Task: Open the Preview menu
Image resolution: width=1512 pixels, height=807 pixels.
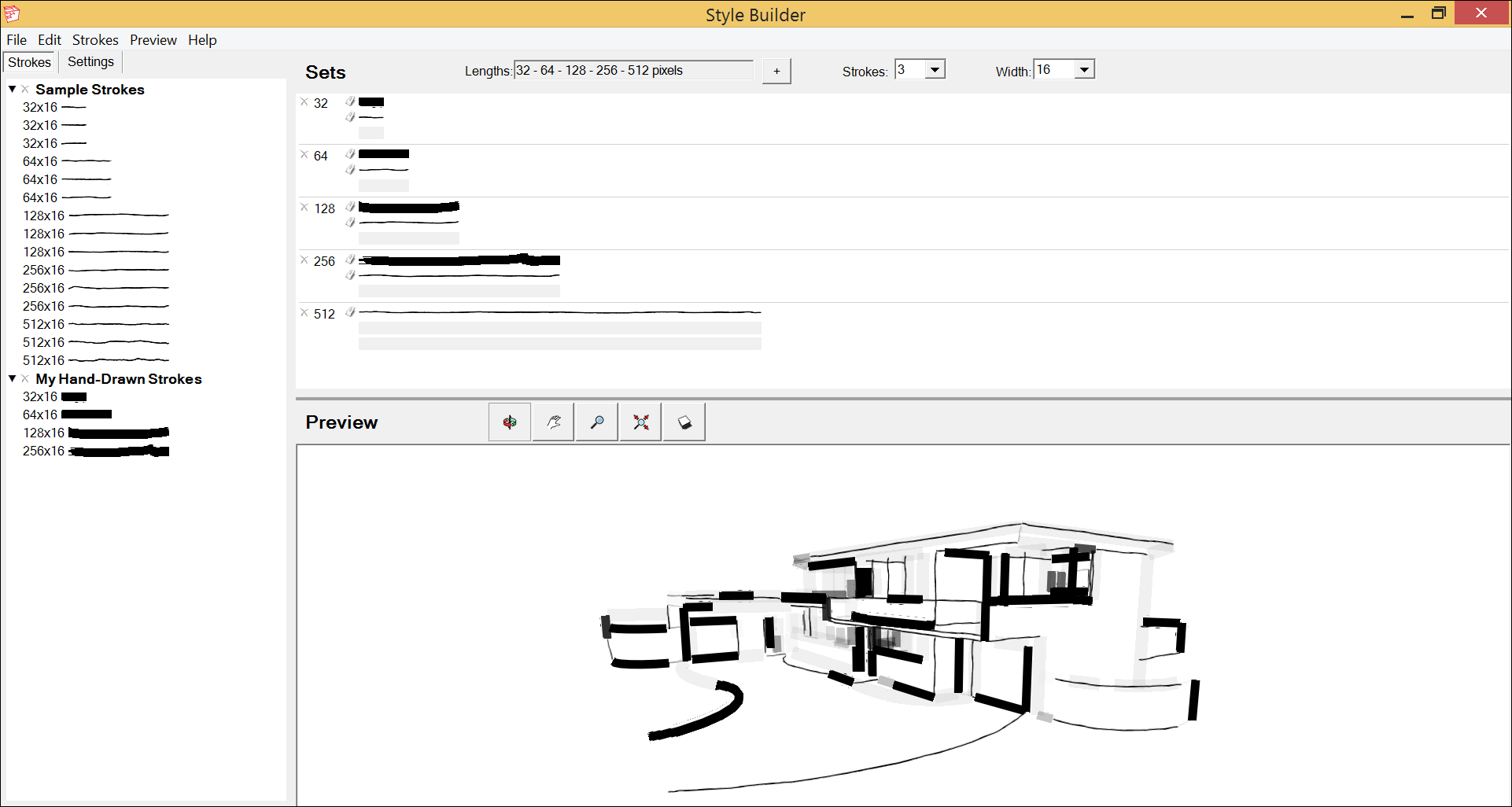Action: pyautogui.click(x=153, y=39)
